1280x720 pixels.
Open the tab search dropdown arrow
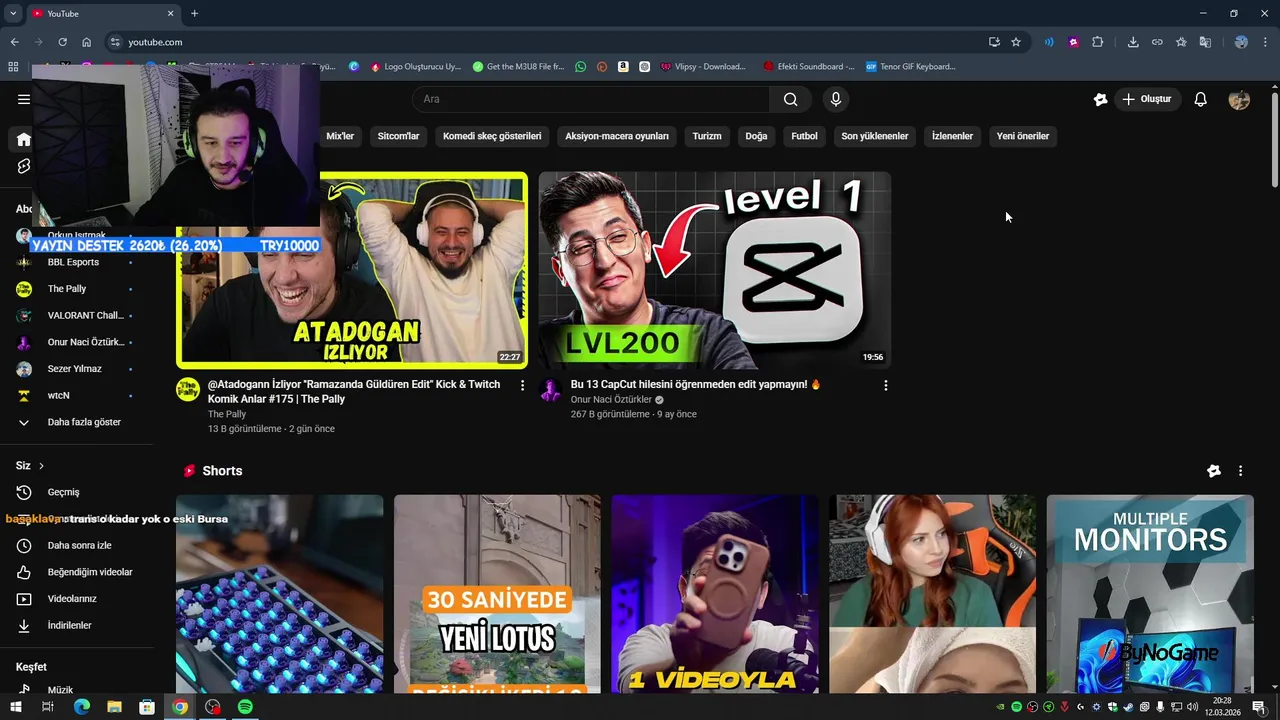(x=13, y=13)
